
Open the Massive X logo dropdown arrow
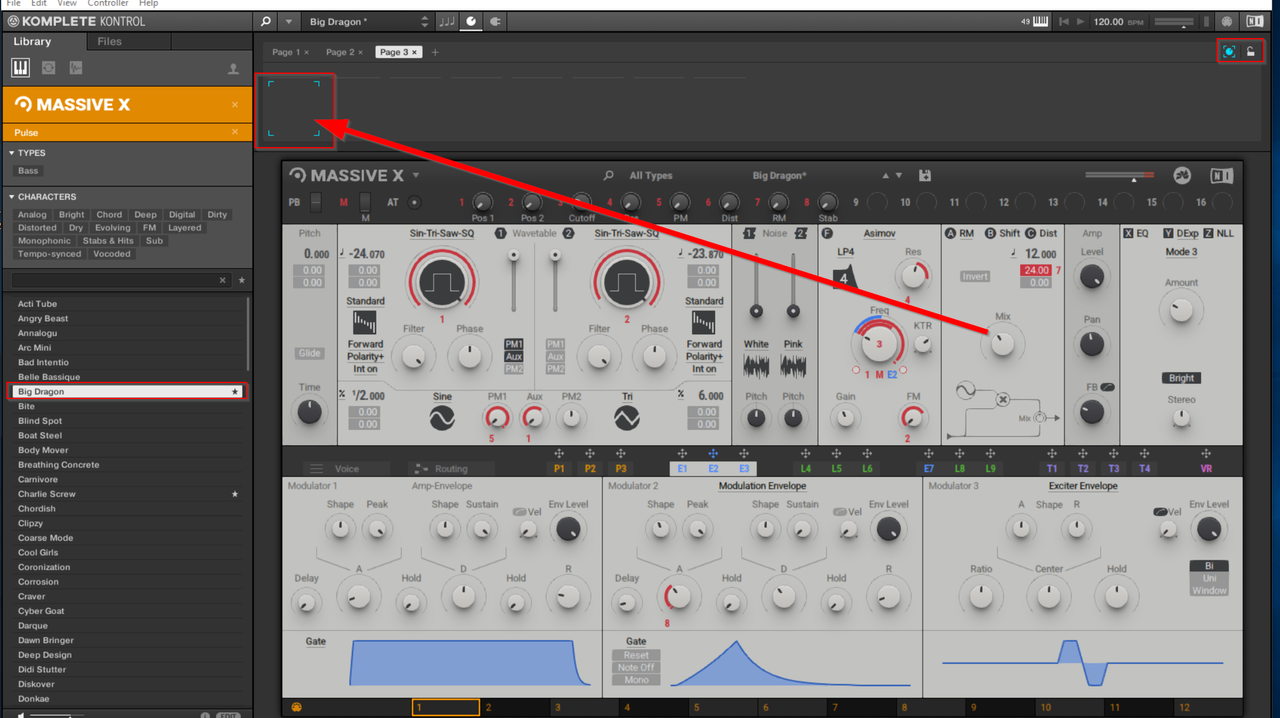[416, 176]
